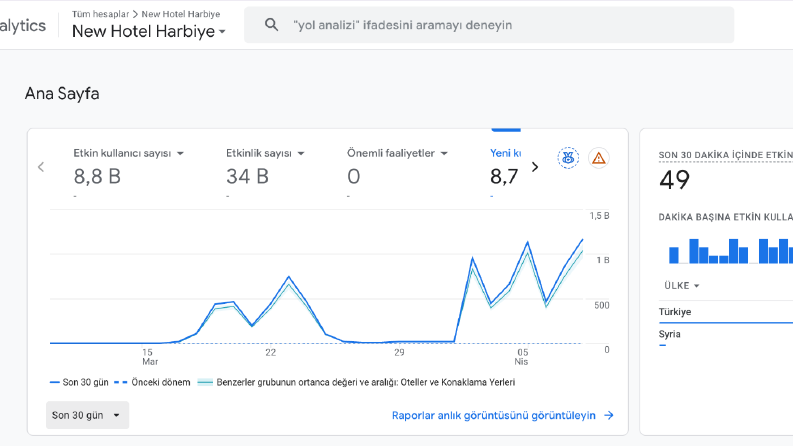Screen dimensions: 793x446
Task: Click the 49 realtime users value
Action: 675,180
